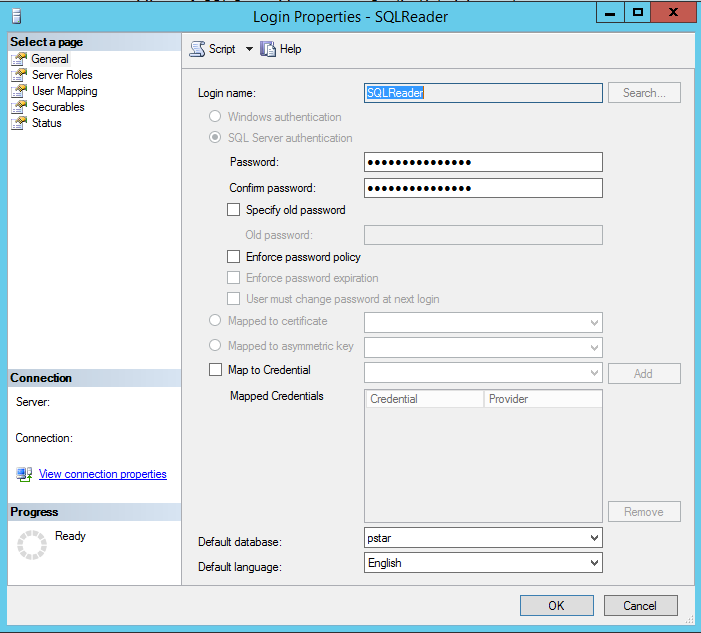Click the Login name field

pos(483,93)
